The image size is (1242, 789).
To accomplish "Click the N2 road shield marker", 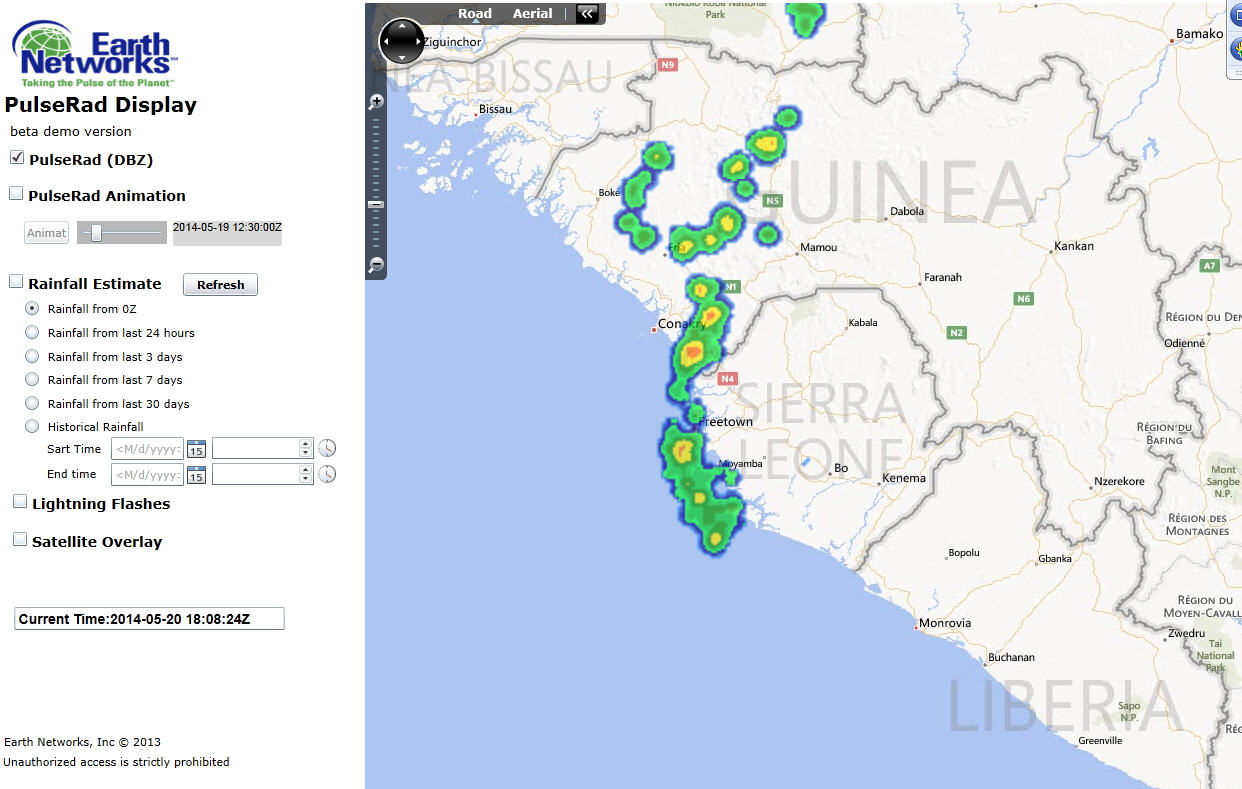I will click(957, 332).
